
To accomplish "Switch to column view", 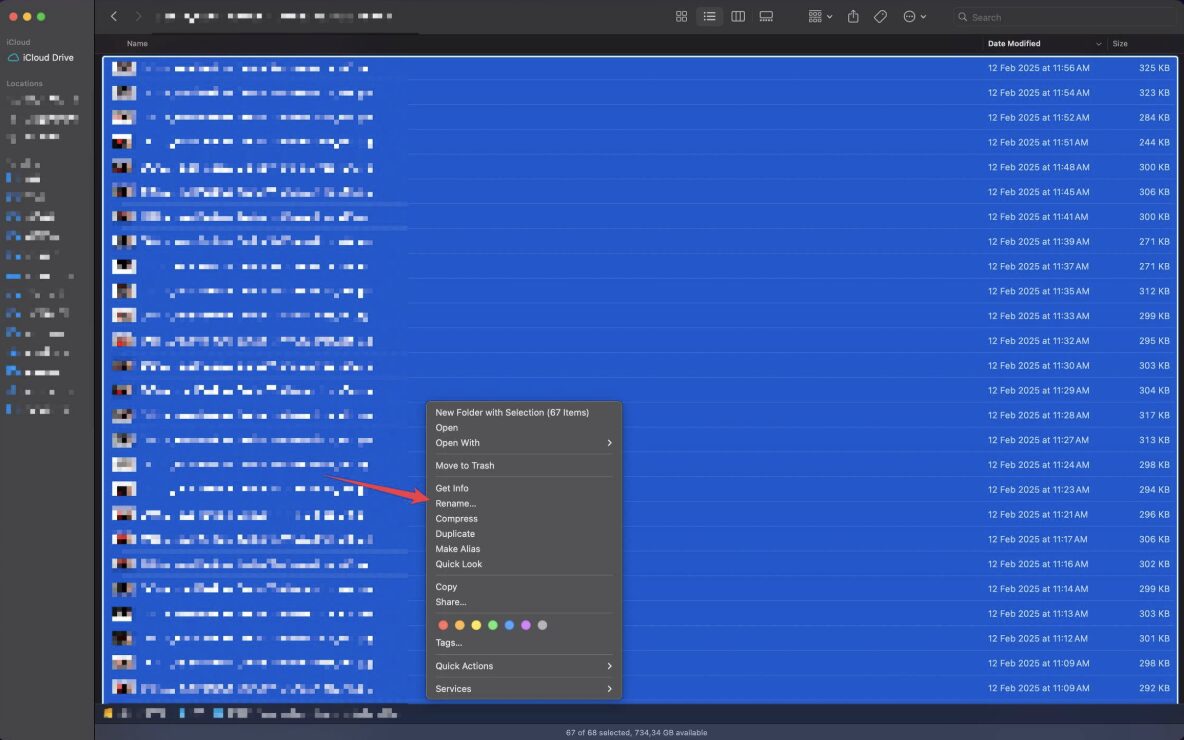I will [738, 17].
